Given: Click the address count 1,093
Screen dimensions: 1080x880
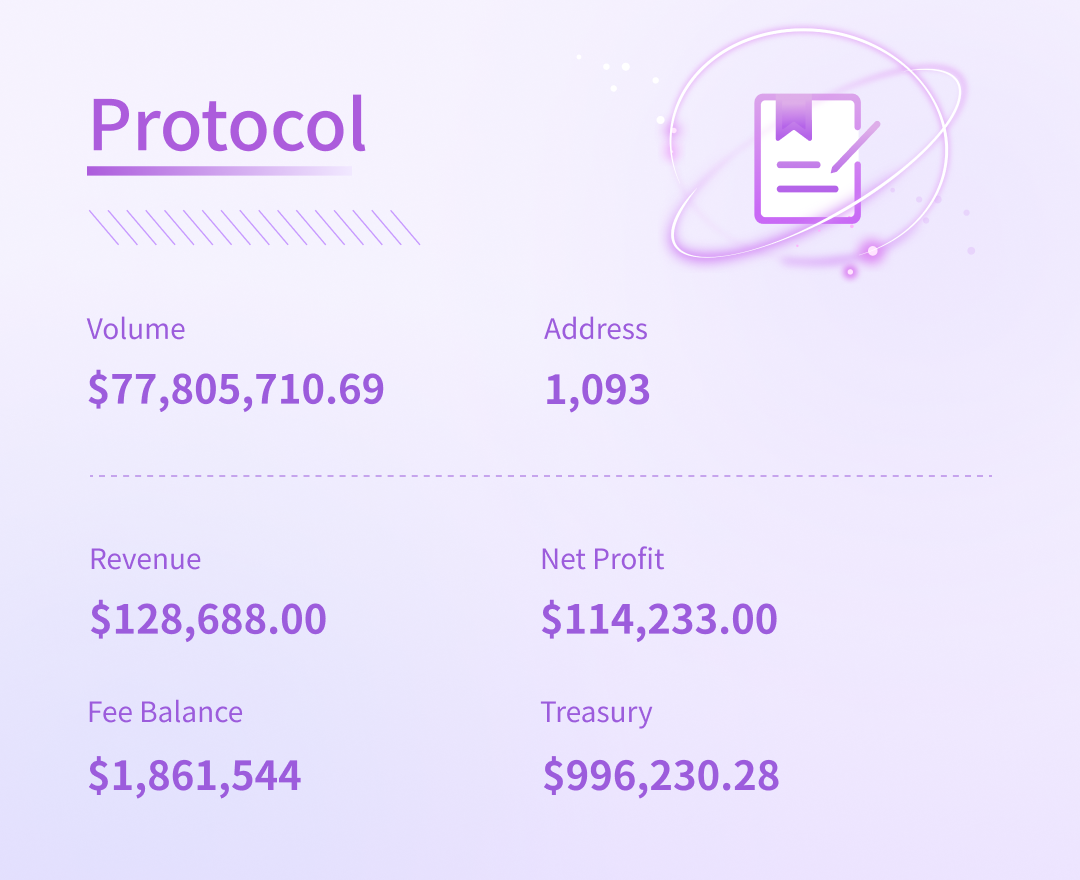Looking at the screenshot, I should click(x=597, y=390).
